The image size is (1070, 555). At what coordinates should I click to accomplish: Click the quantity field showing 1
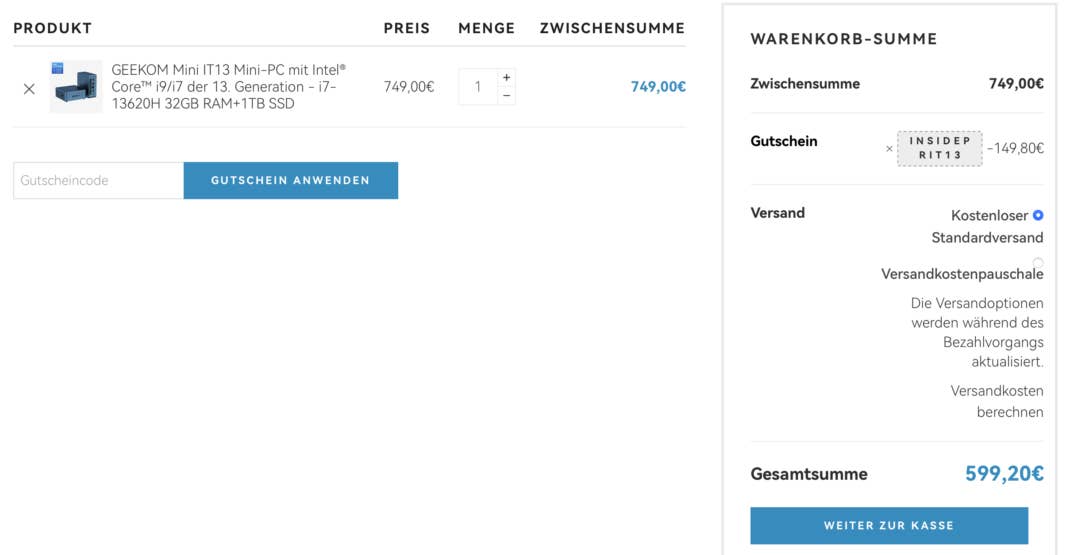pos(478,87)
